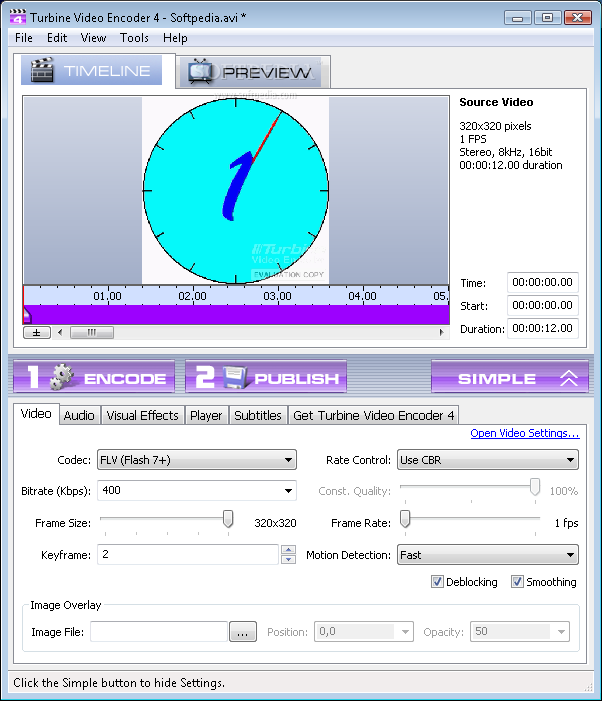Click the Const. Quality slider handle
This screenshot has height=701, width=602.
(535, 487)
